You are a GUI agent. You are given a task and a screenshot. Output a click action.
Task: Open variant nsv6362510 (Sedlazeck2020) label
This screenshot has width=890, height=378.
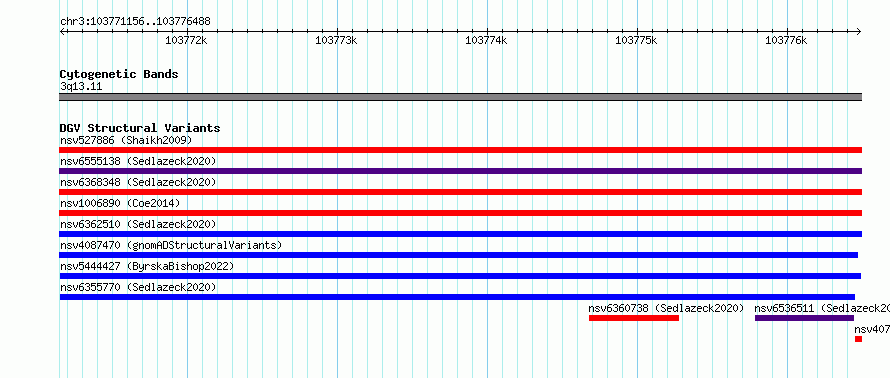click(138, 224)
